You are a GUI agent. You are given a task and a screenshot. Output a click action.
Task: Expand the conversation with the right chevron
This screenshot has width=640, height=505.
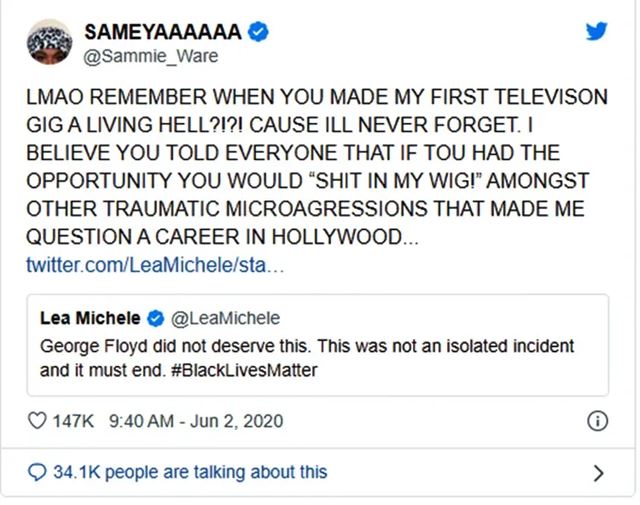[598, 472]
